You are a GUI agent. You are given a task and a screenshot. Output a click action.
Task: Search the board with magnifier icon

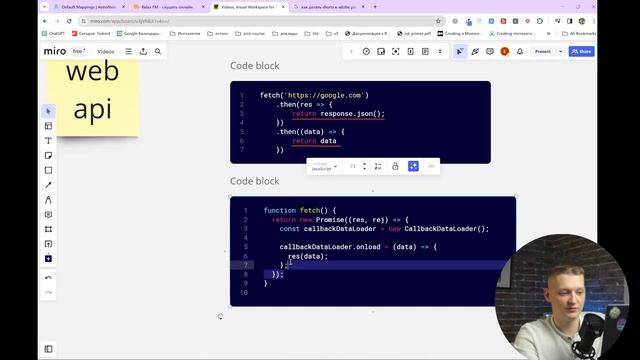point(158,51)
